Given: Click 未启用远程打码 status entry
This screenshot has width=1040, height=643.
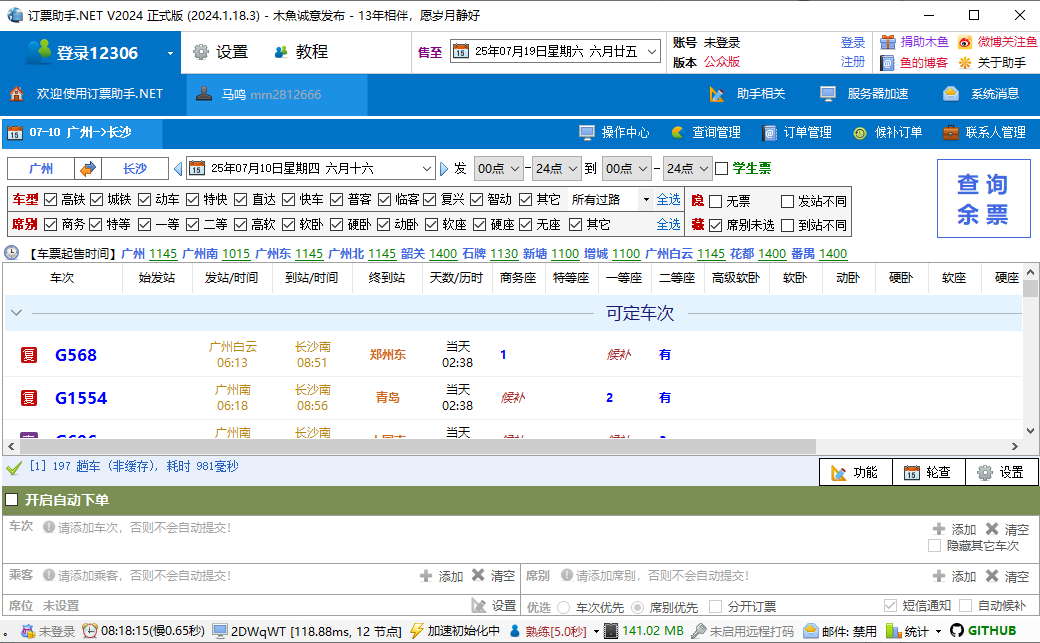Looking at the screenshot, I should pos(742,631).
